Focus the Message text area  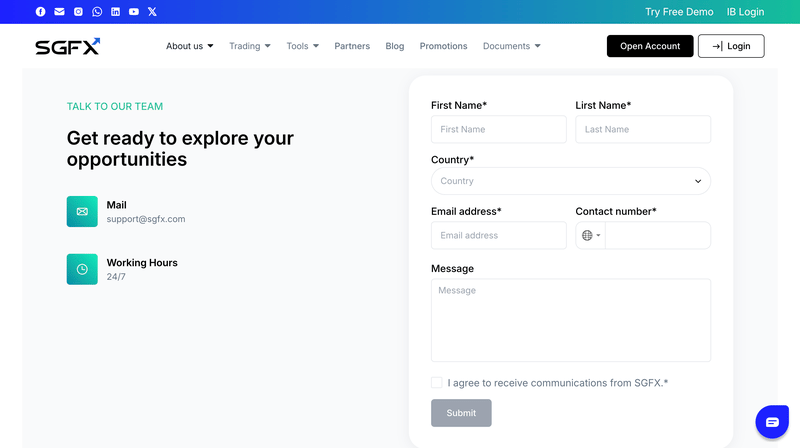[571, 320]
